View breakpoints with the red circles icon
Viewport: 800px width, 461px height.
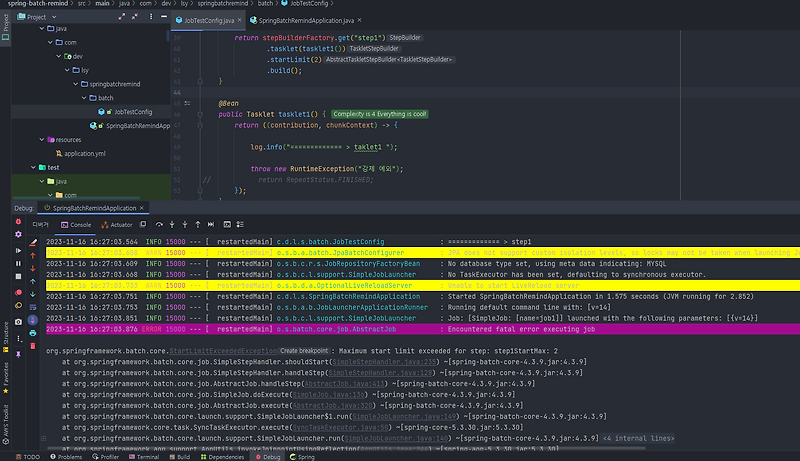point(18,293)
